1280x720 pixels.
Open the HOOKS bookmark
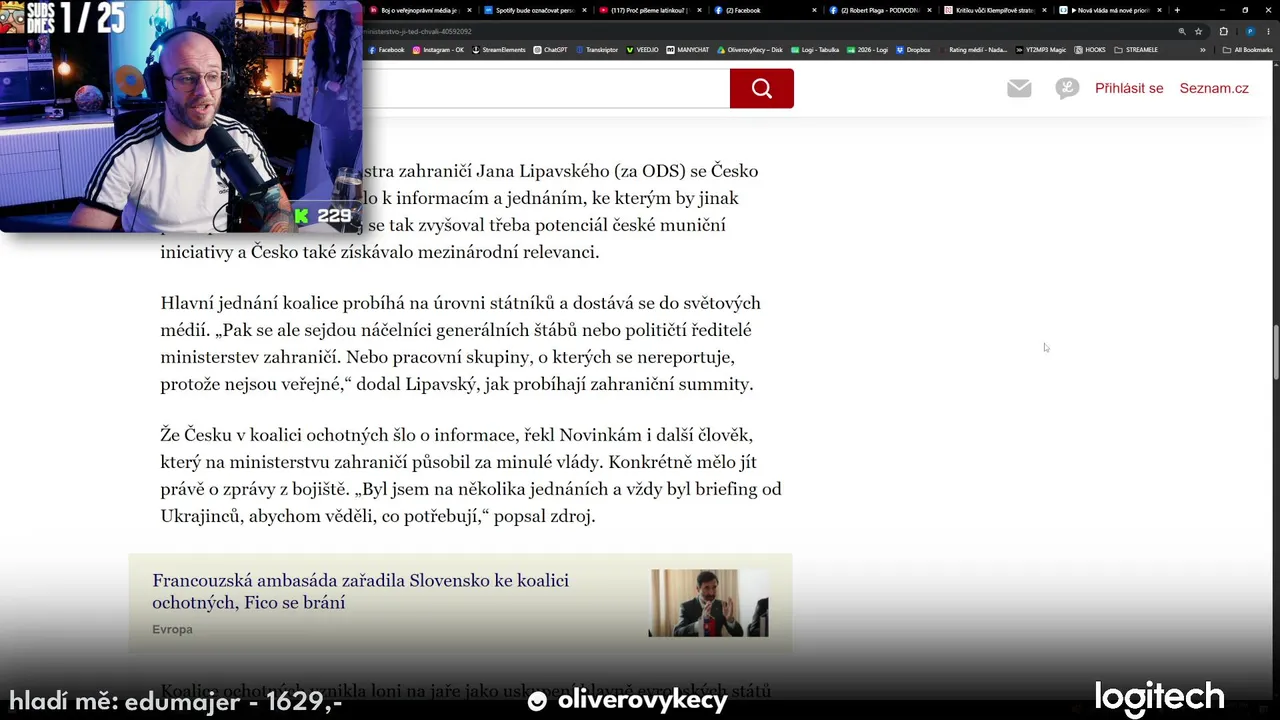[1090, 49]
